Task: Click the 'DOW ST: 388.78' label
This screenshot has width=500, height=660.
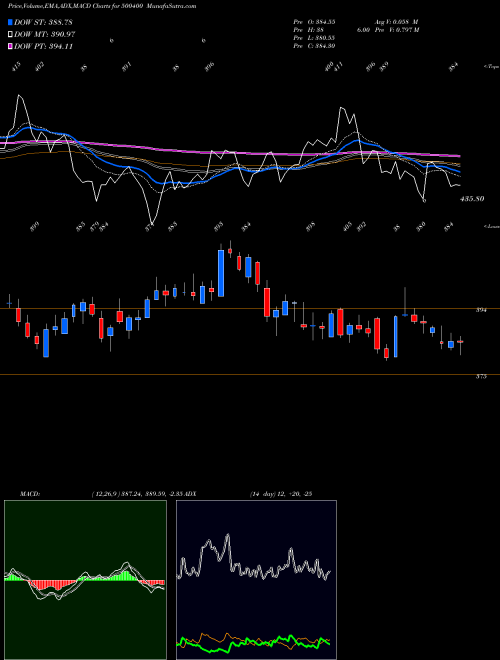Action: point(44,22)
